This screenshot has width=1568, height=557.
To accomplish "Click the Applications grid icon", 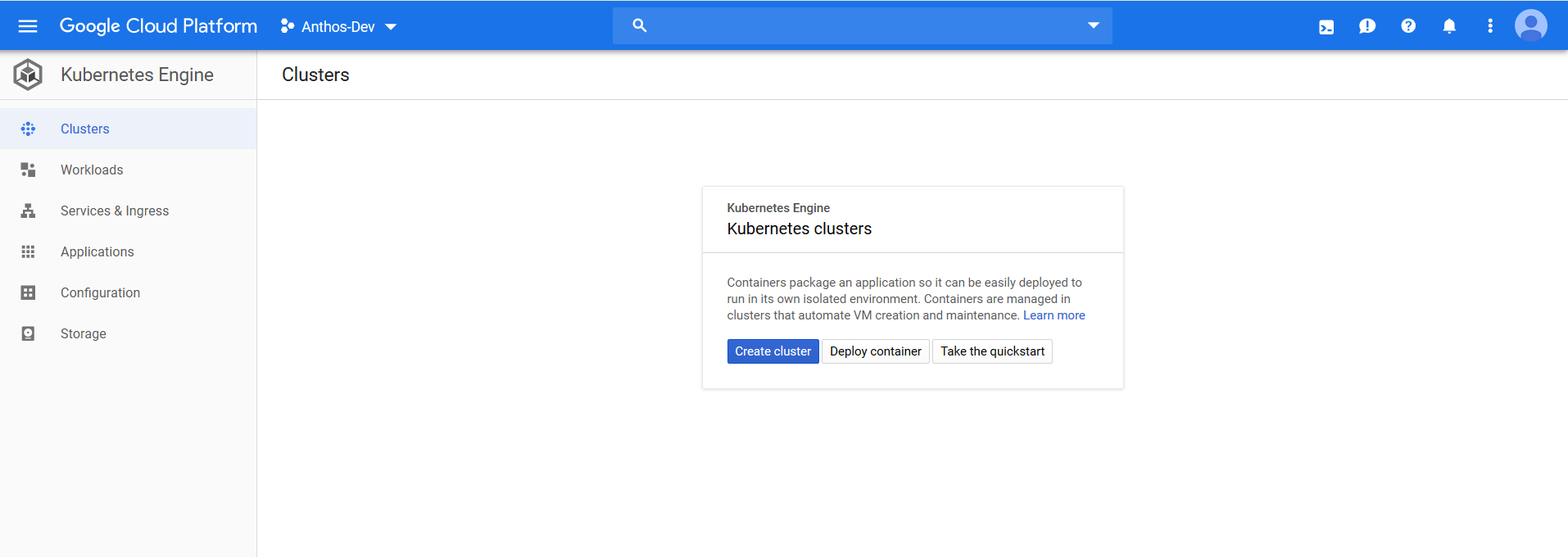I will pos(28,251).
